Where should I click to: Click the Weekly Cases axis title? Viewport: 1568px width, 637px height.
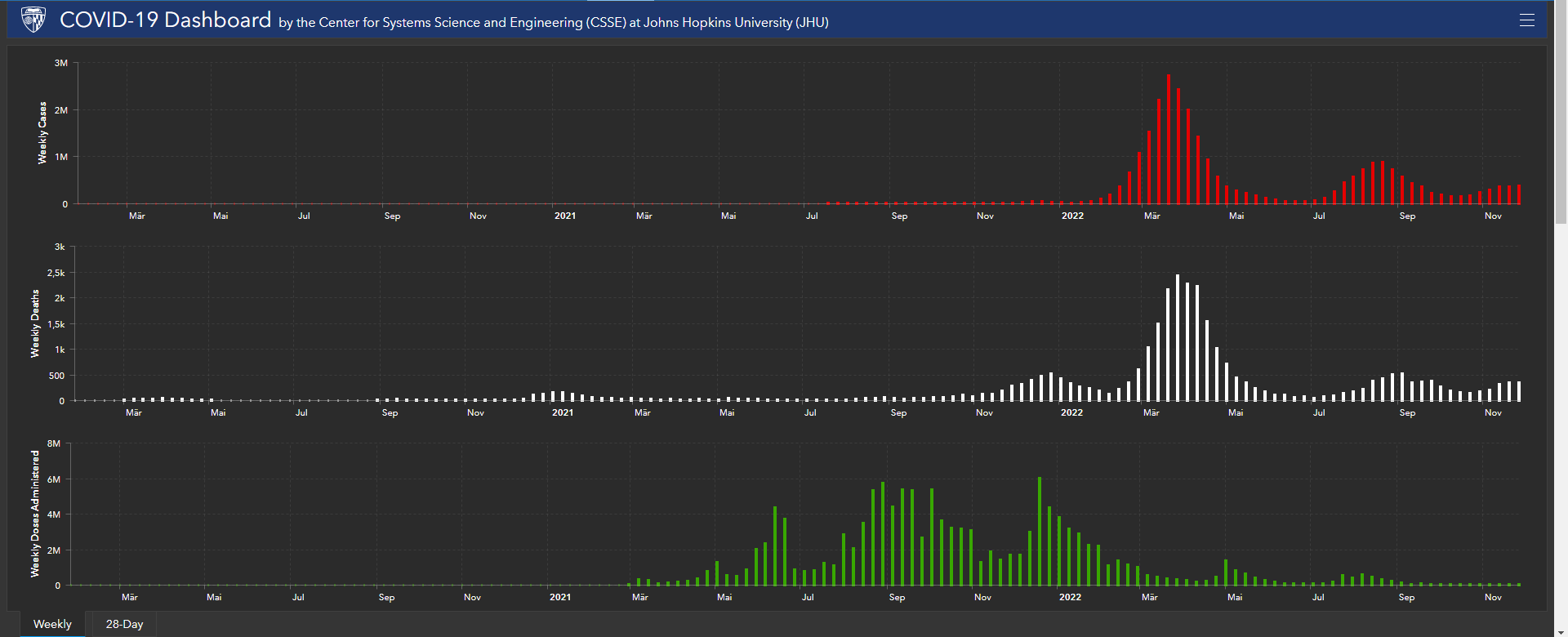pos(42,133)
